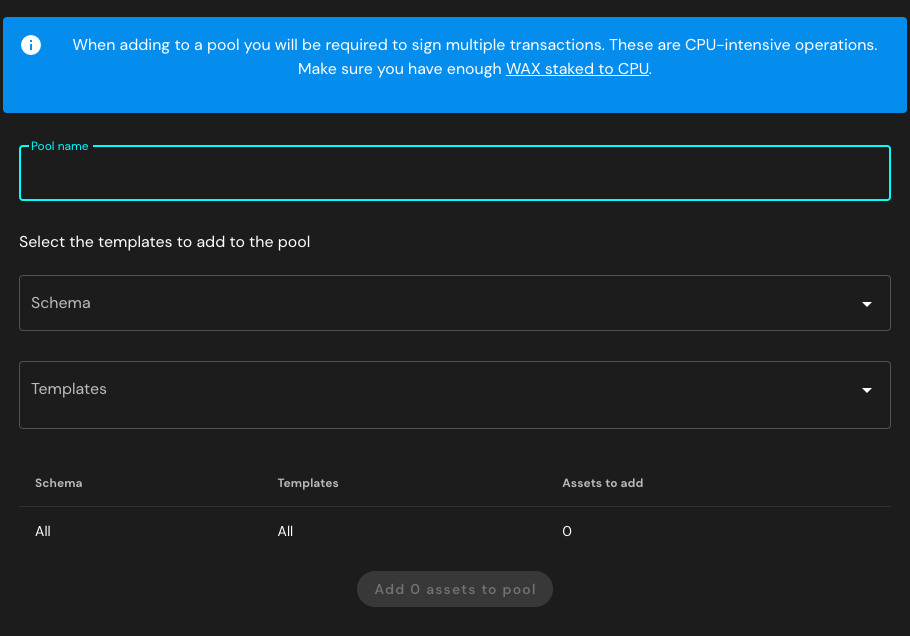
Task: Click the 0 value under Assets to add
Action: pos(567,531)
